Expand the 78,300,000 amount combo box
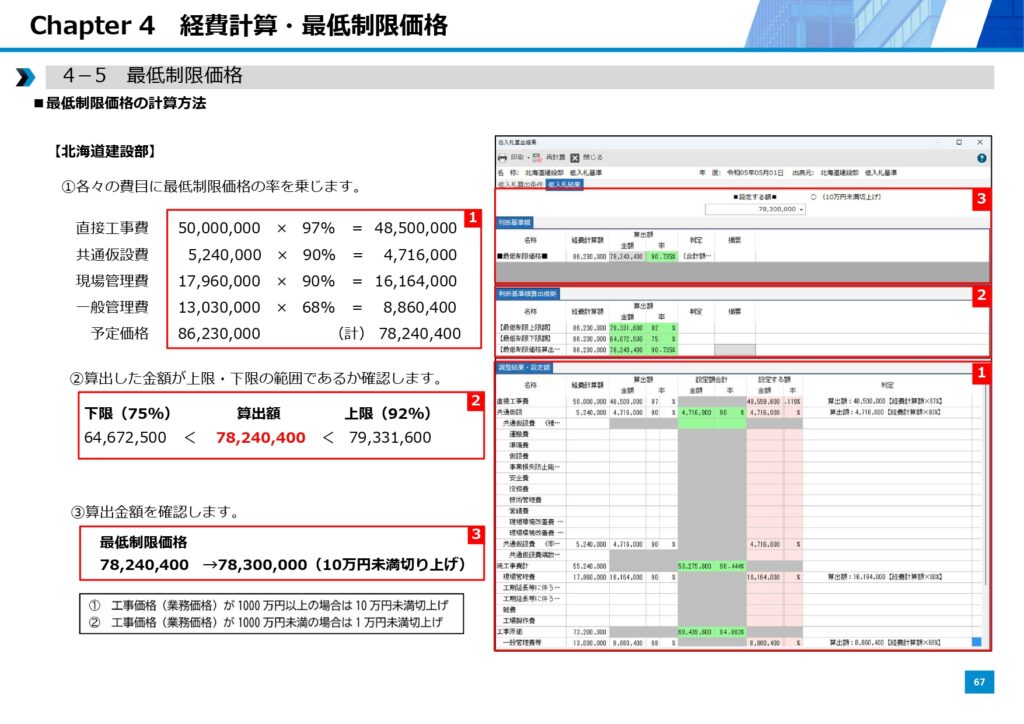The image size is (1024, 724). pos(800,209)
